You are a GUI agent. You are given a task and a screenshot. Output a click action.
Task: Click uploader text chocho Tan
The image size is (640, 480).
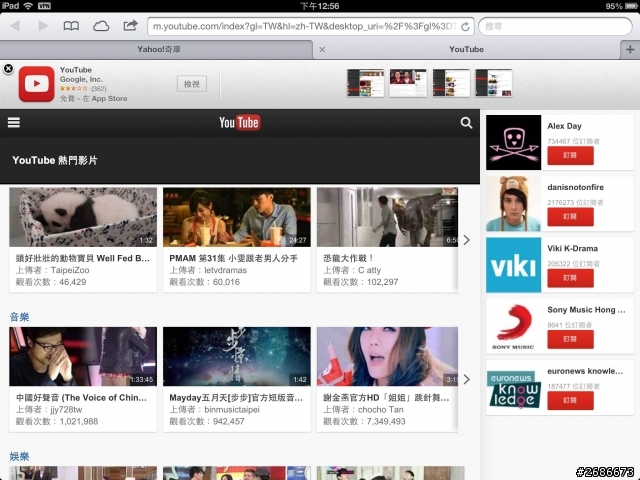381,410
